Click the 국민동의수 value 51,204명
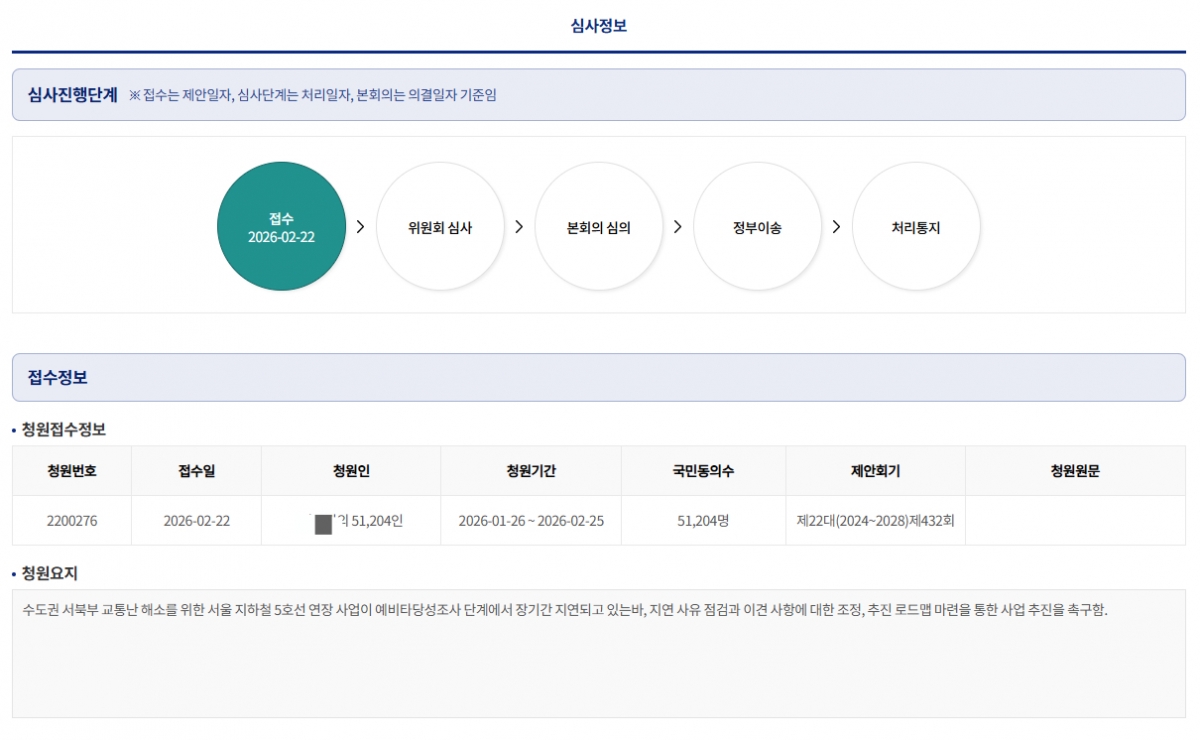 703,521
